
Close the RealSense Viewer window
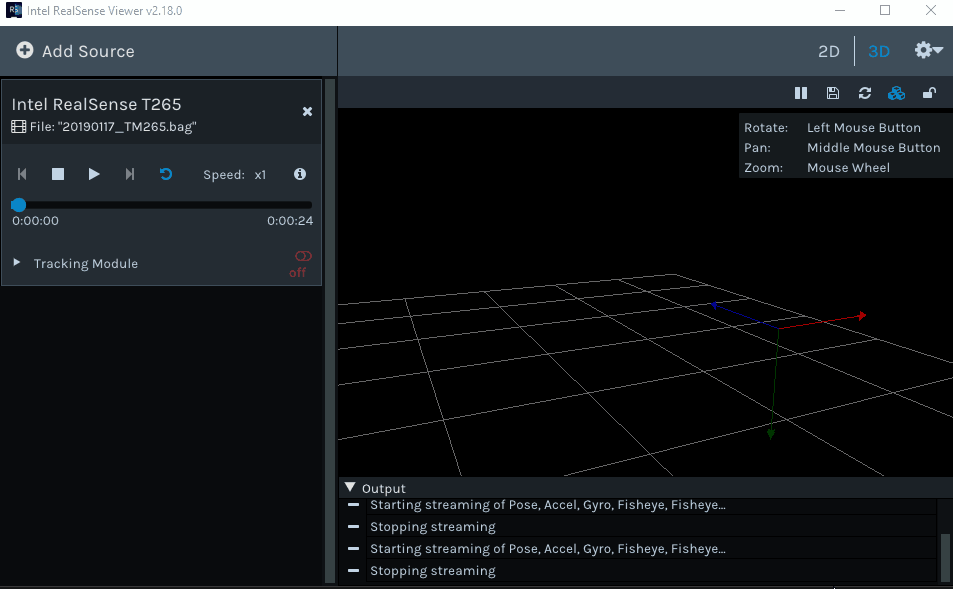pyautogui.click(x=931, y=10)
